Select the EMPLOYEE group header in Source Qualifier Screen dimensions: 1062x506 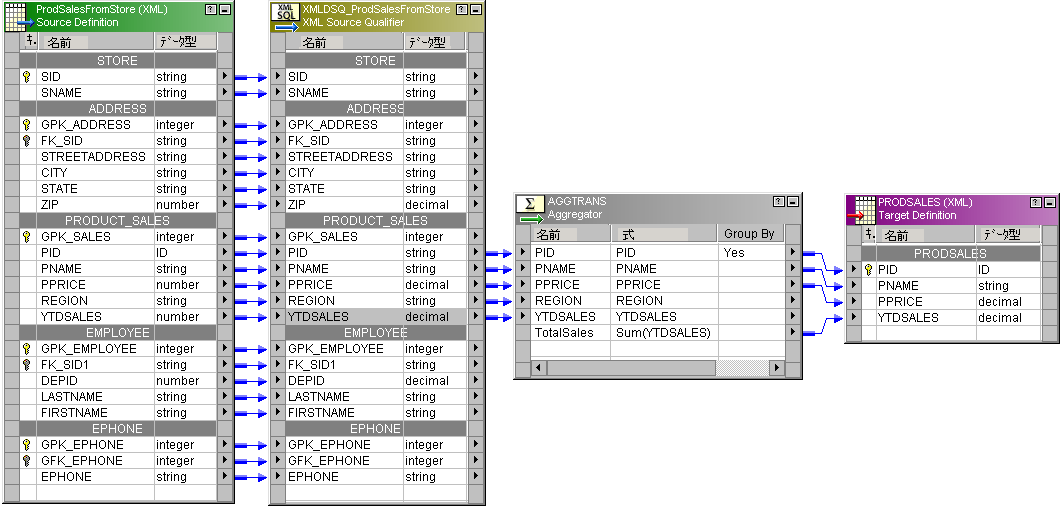click(375, 333)
